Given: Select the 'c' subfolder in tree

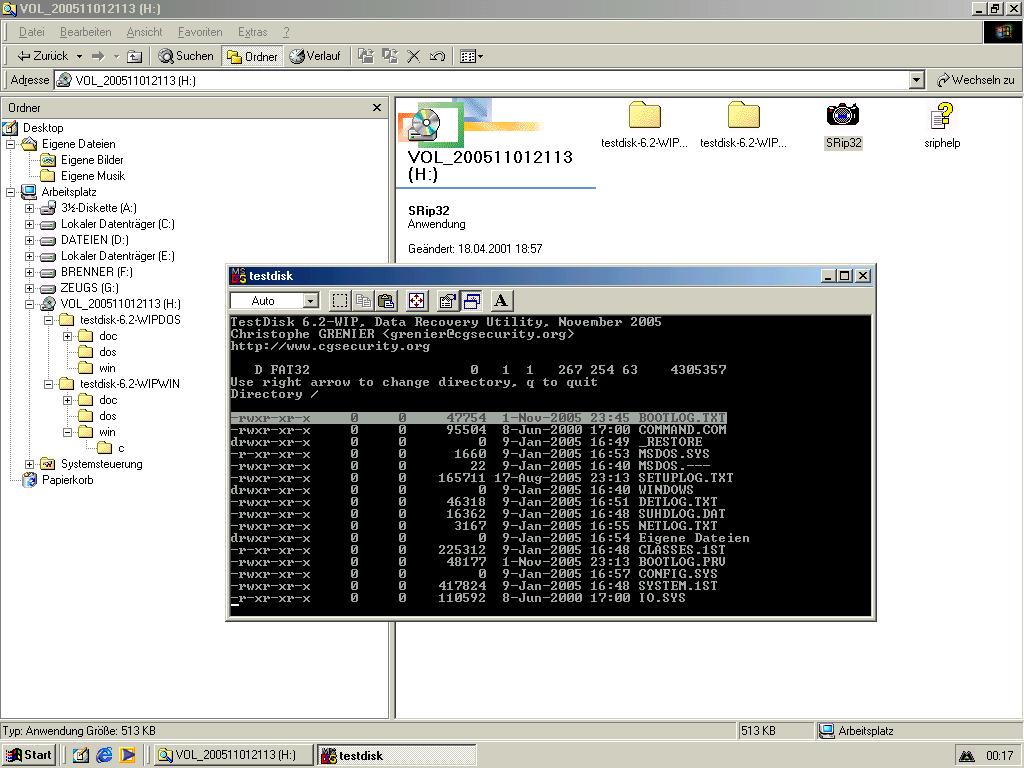Looking at the screenshot, I should tap(121, 448).
